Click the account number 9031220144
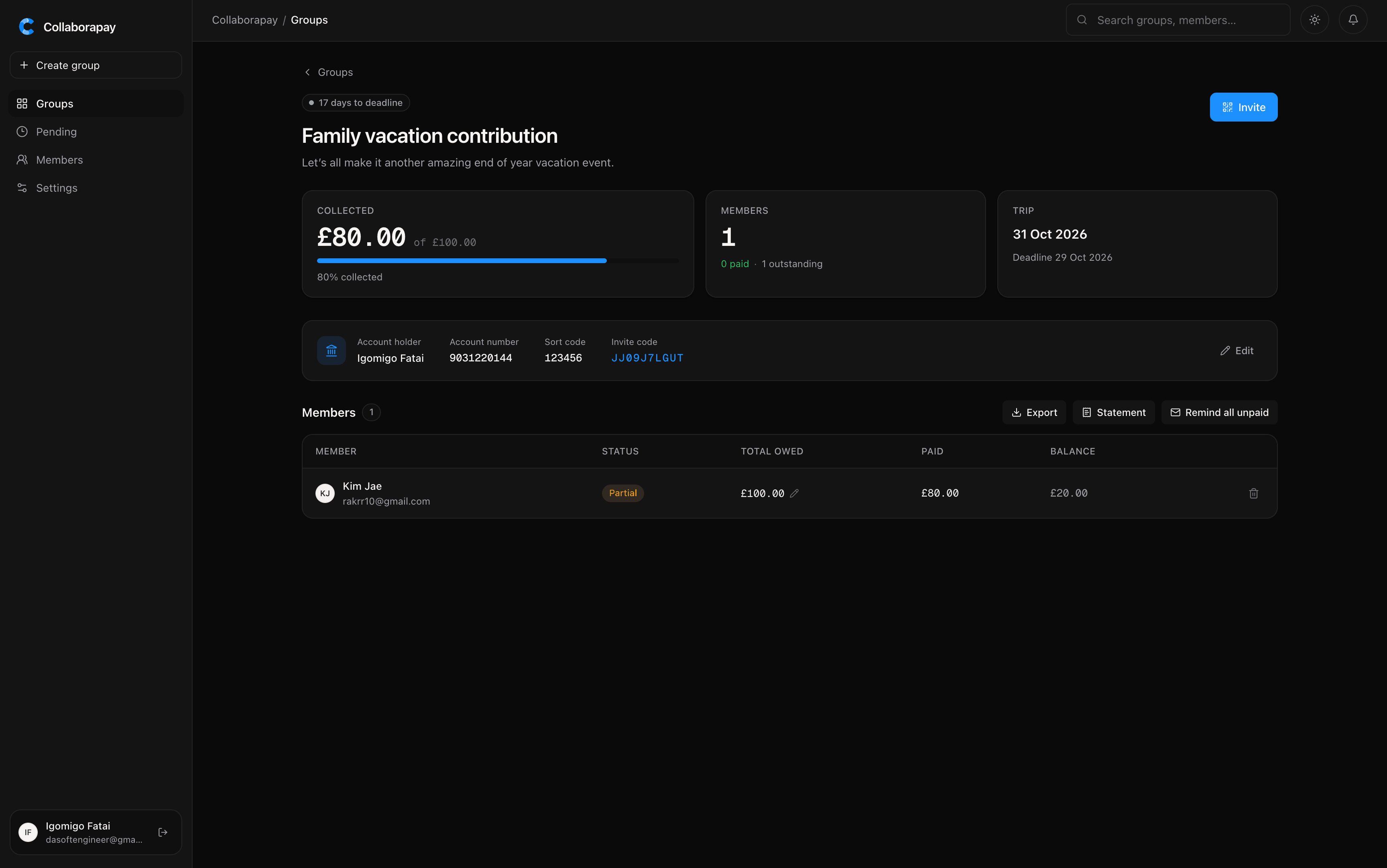 (481, 358)
